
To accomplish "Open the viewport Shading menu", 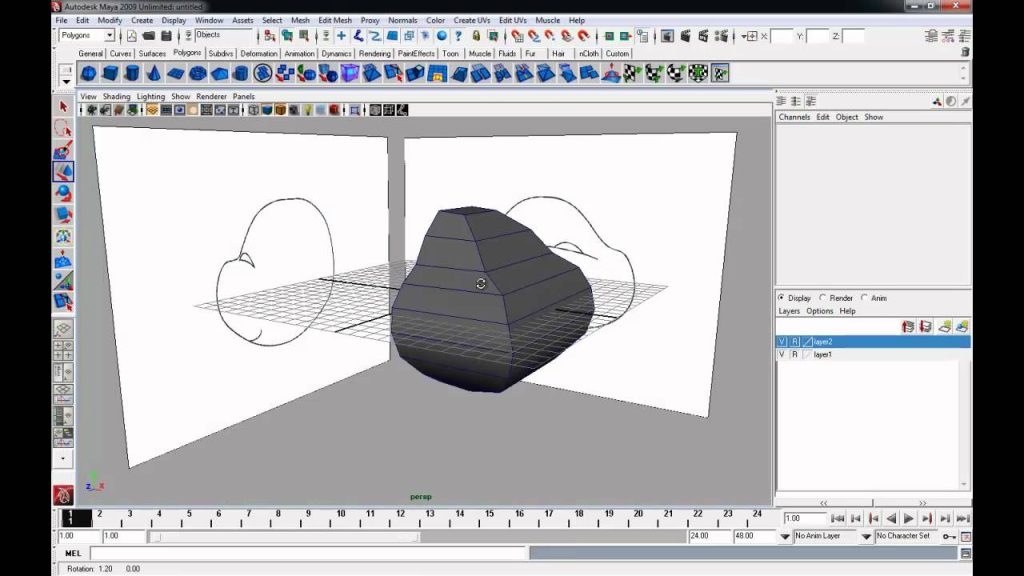I will tap(116, 96).
